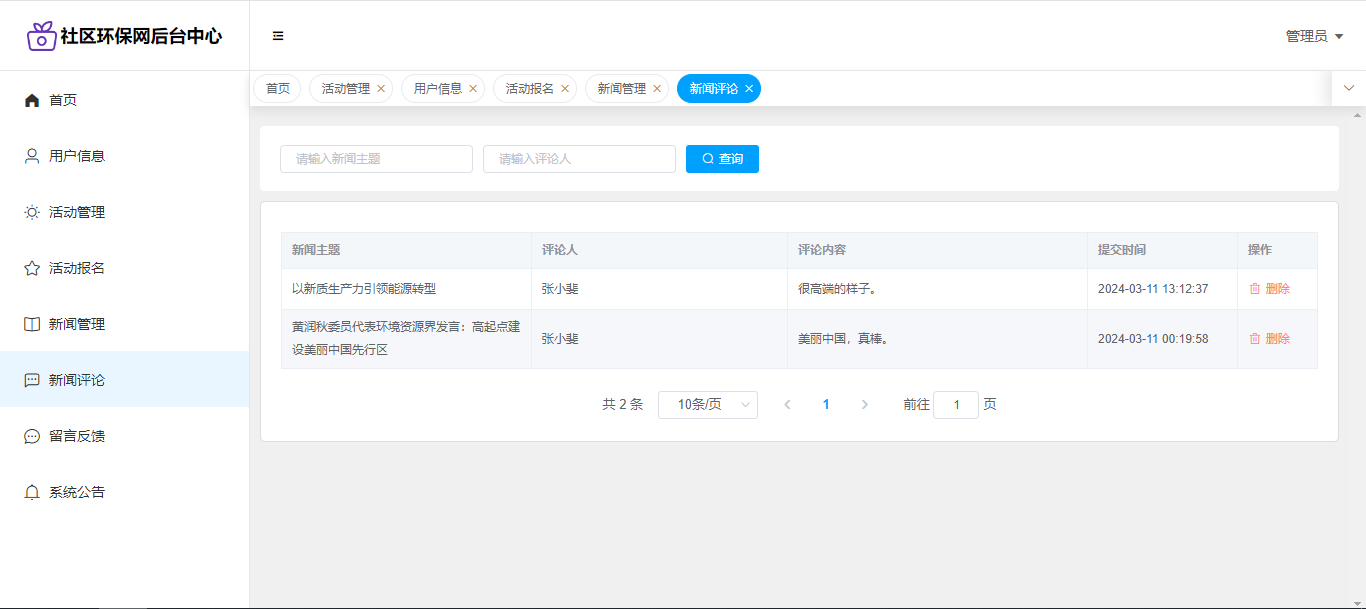
Task: Expand the tab list chevron at right
Action: click(x=1348, y=88)
